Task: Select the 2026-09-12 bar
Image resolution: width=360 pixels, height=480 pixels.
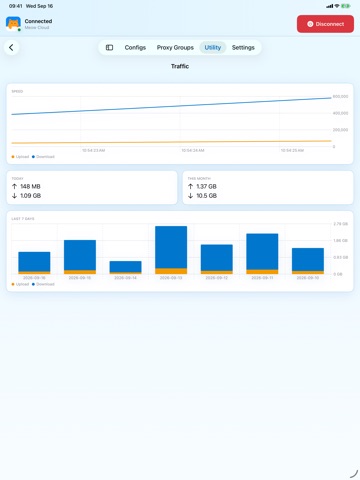Action: 217,259
